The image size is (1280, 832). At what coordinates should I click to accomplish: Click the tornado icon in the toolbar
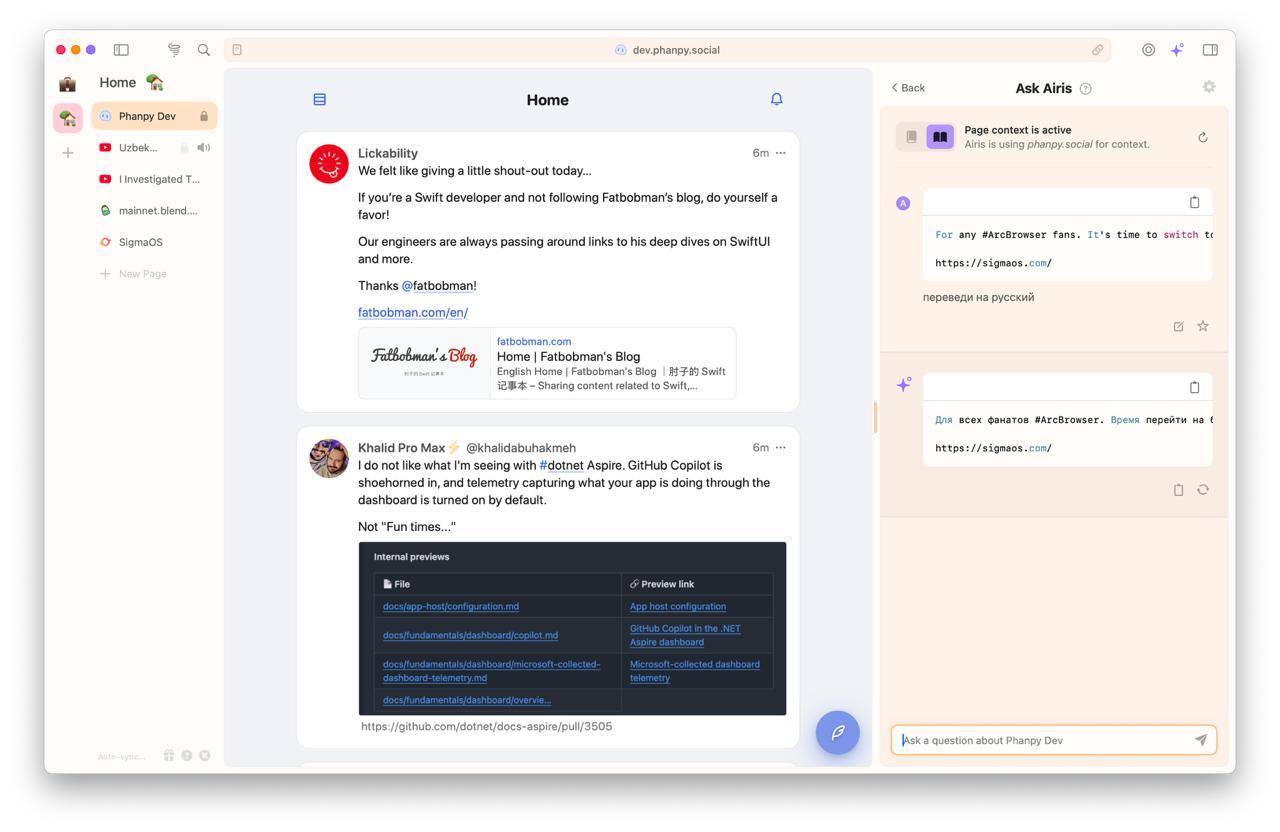click(174, 50)
